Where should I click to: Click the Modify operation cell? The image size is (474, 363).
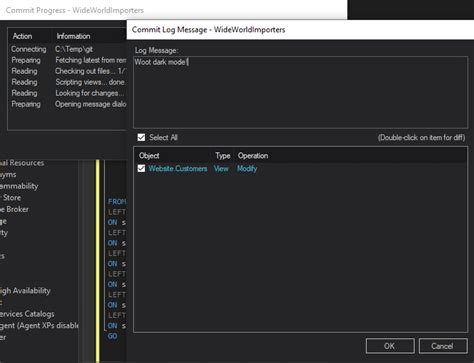point(247,169)
